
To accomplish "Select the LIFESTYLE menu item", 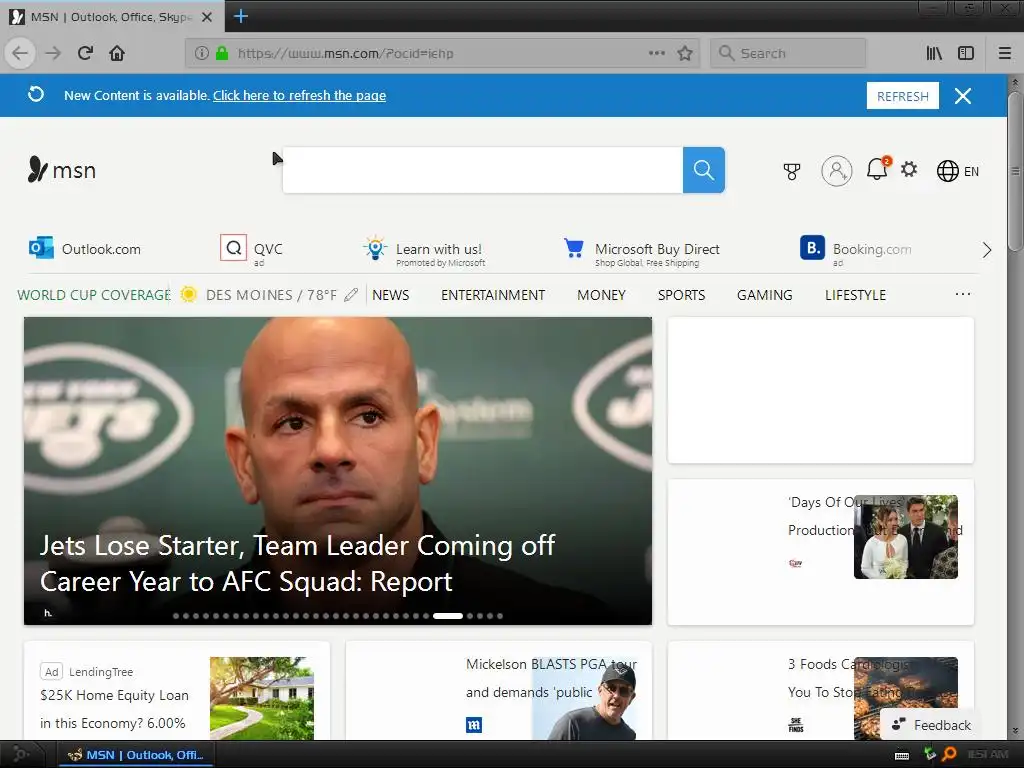I will tap(856, 295).
